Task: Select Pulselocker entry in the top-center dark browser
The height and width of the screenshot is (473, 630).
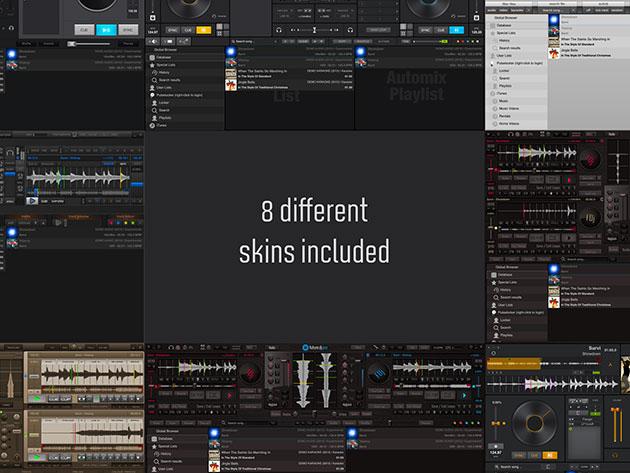Action: pos(185,95)
